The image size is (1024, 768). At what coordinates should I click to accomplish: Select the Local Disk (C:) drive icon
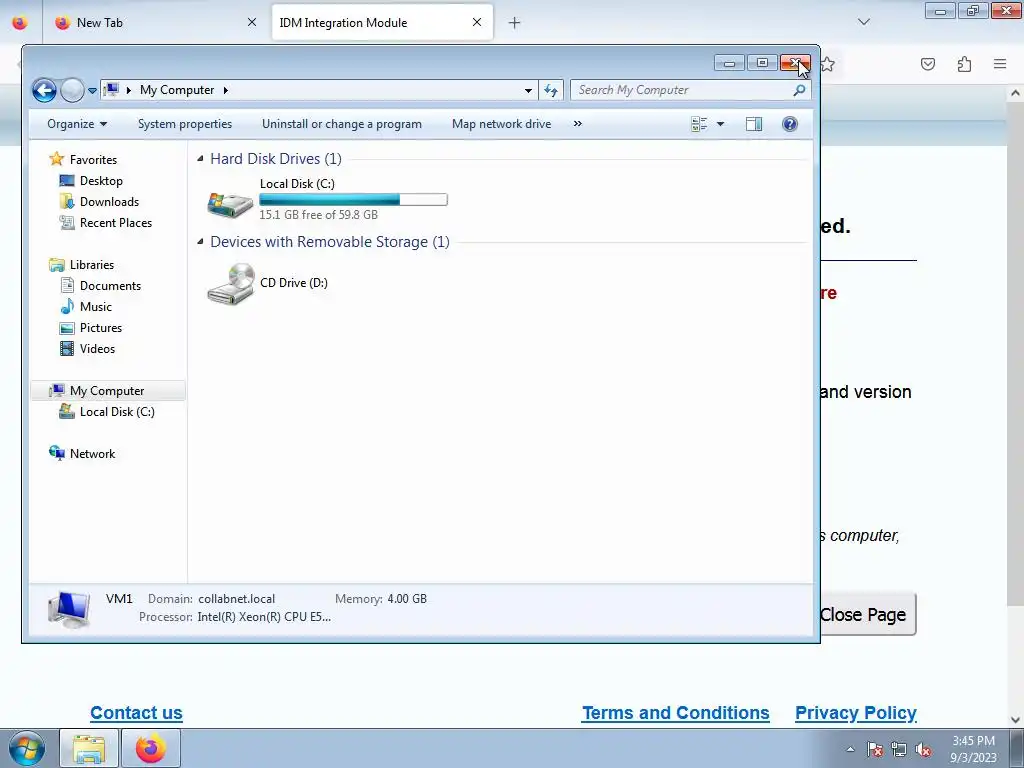(x=230, y=203)
